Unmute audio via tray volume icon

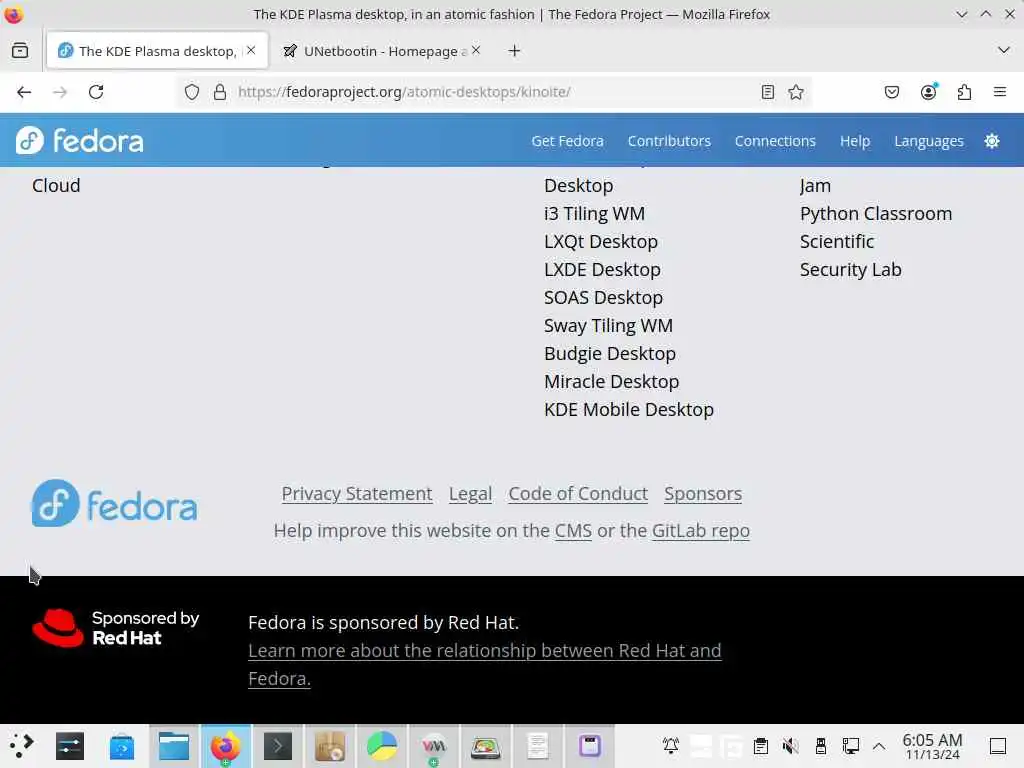pyautogui.click(x=790, y=745)
